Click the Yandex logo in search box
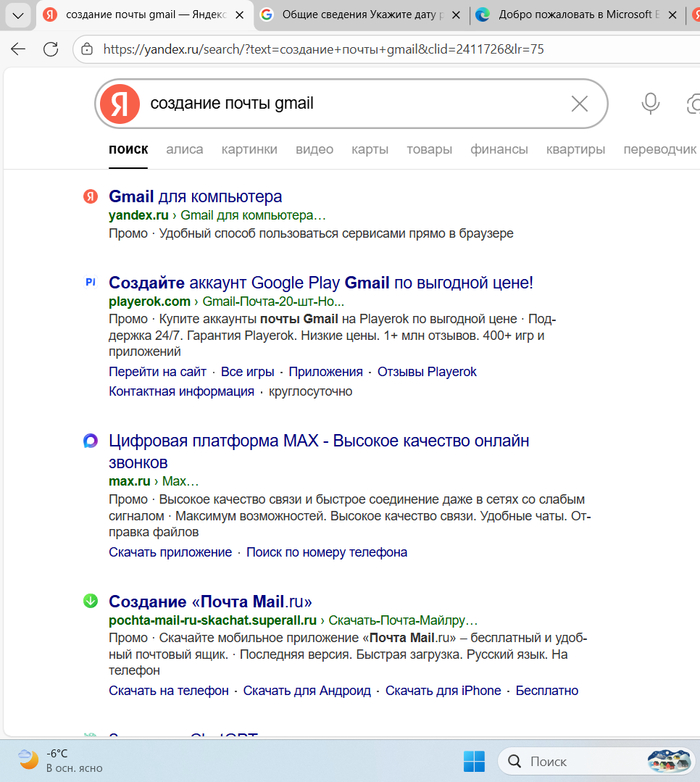The height and width of the screenshot is (782, 700). pyautogui.click(x=120, y=104)
